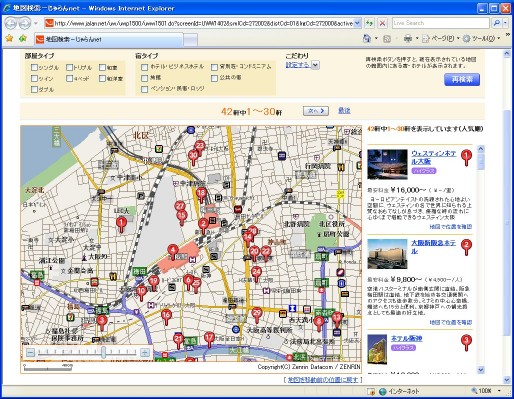Open the 大阪新阪急ホテル hotel link

pyautogui.click(x=433, y=247)
